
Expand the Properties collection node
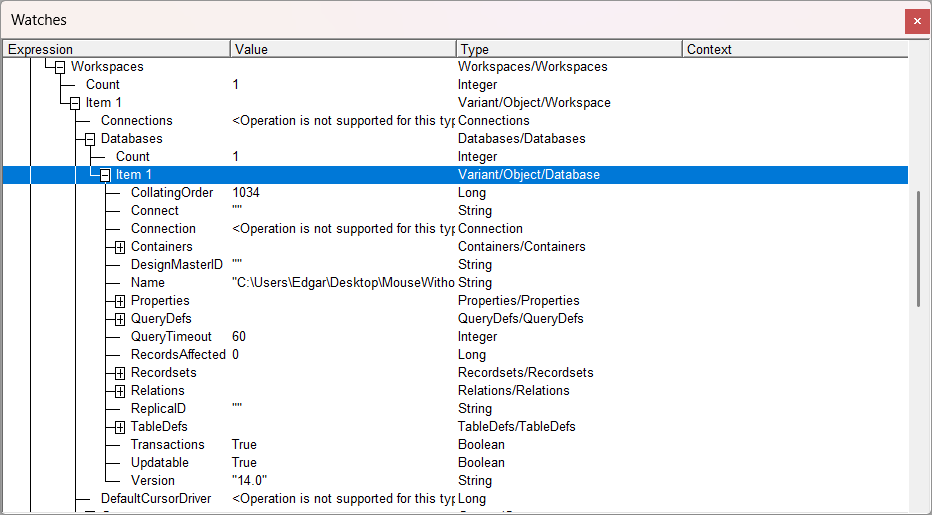coord(119,301)
